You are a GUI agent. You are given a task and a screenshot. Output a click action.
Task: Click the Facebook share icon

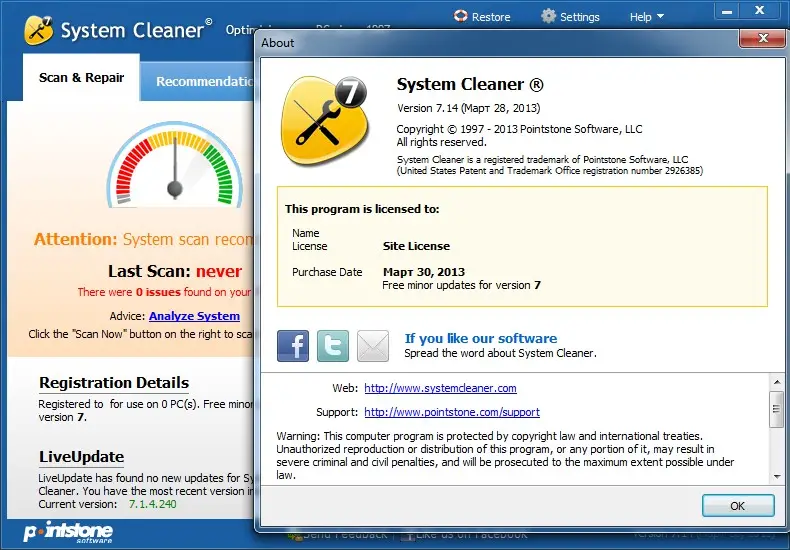(293, 346)
